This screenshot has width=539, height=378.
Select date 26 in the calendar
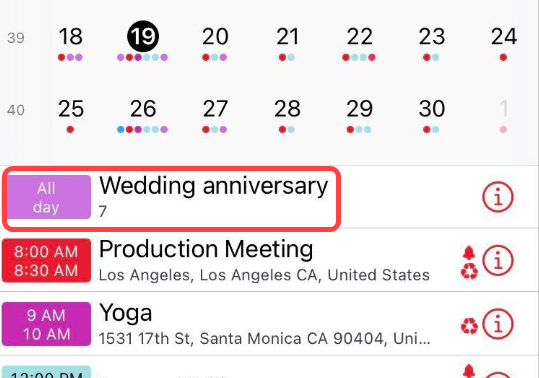(143, 109)
